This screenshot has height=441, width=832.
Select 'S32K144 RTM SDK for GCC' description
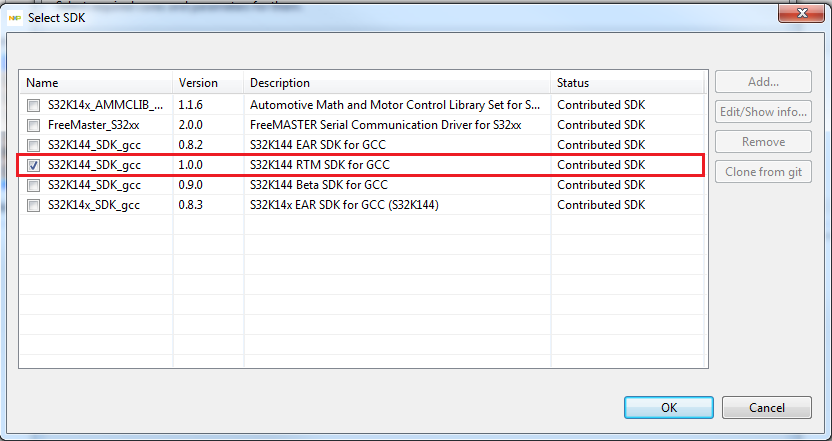click(319, 165)
